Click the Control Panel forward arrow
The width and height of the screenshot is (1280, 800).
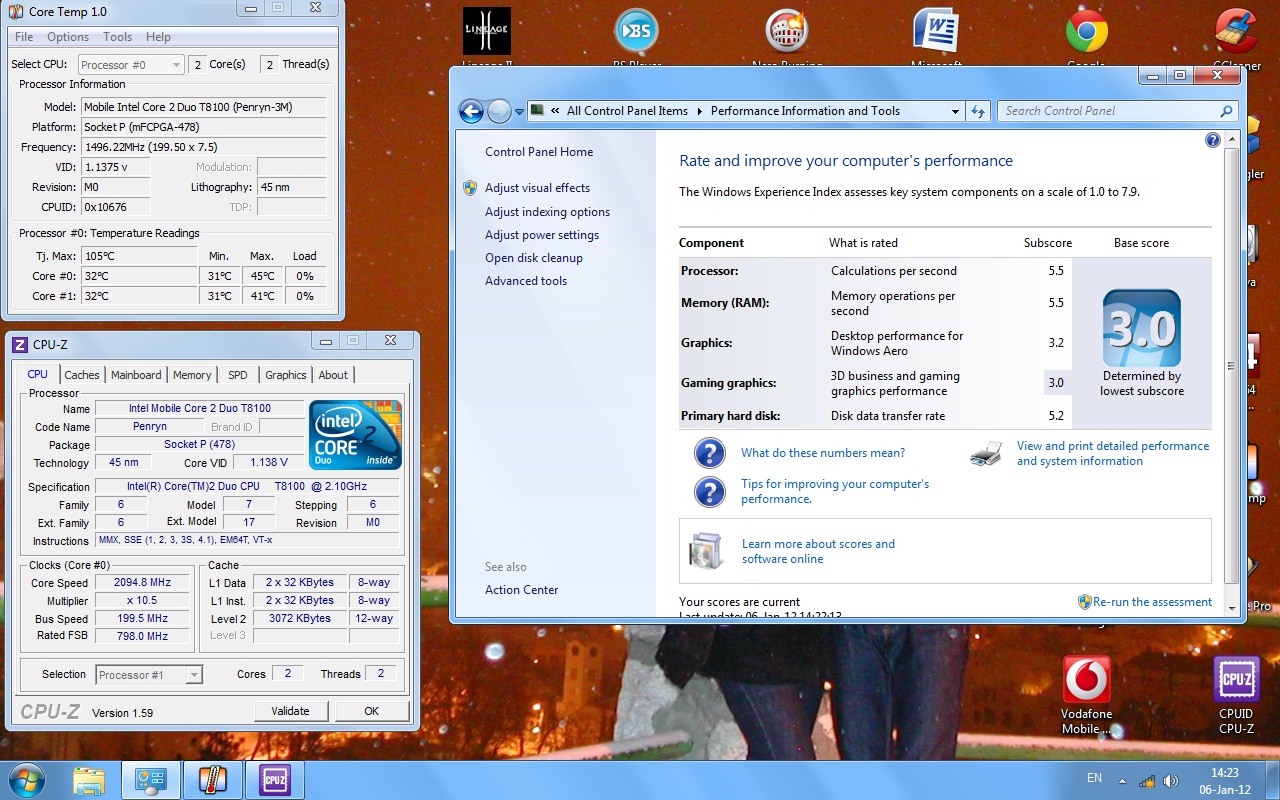tap(499, 111)
